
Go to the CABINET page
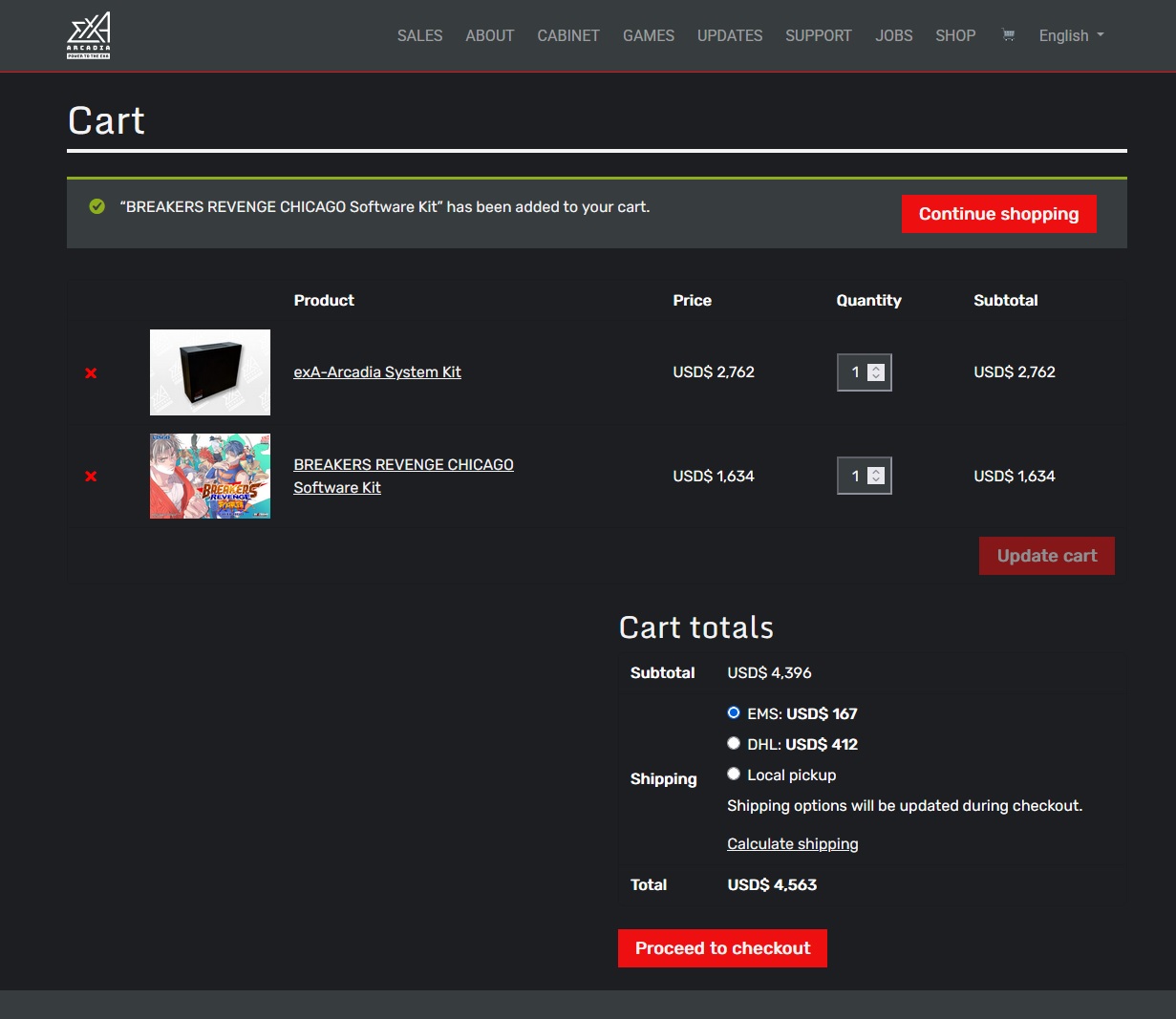(x=568, y=35)
